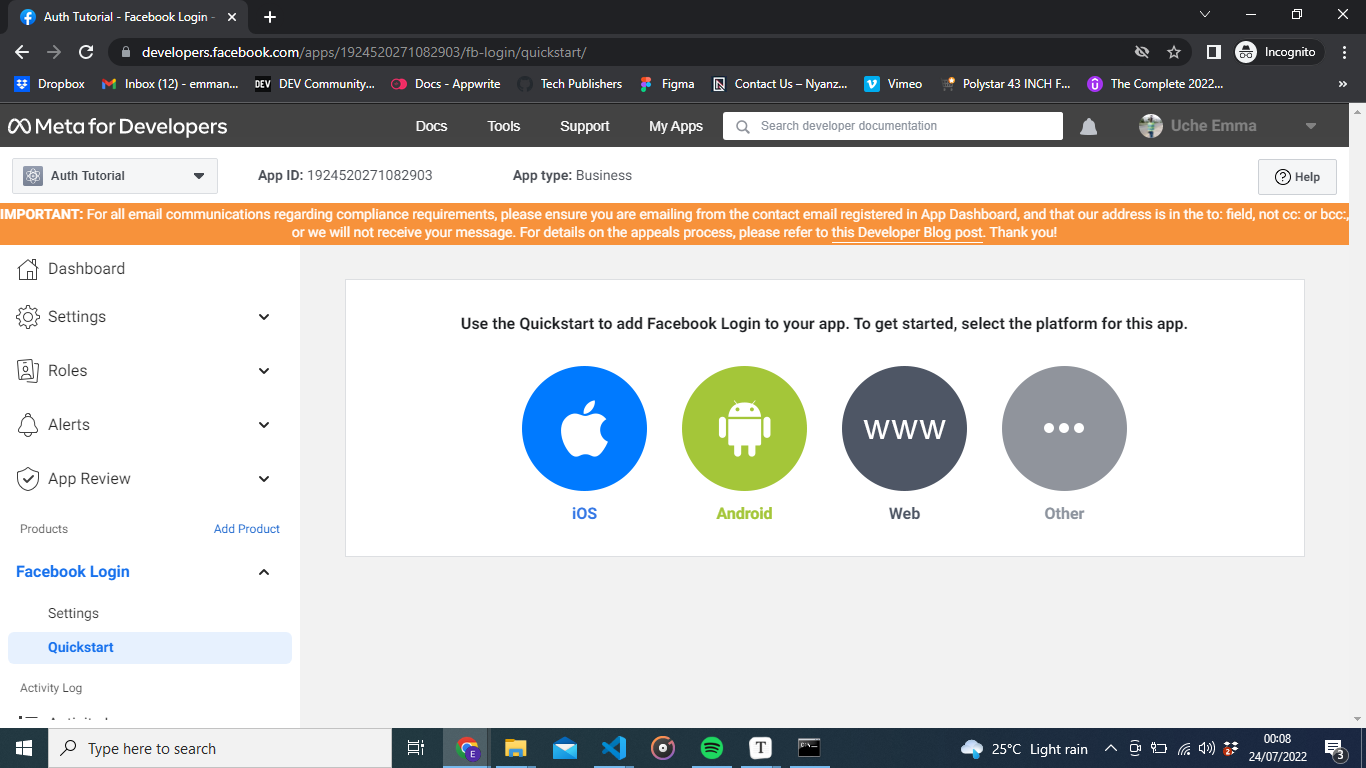Go to Facebook Login Settings item
Screen dimensions: 1366x768
(x=73, y=613)
